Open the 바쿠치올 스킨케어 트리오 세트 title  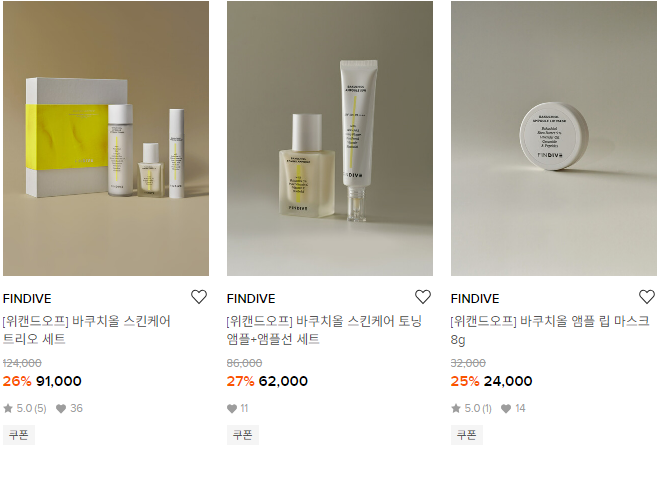(87, 330)
